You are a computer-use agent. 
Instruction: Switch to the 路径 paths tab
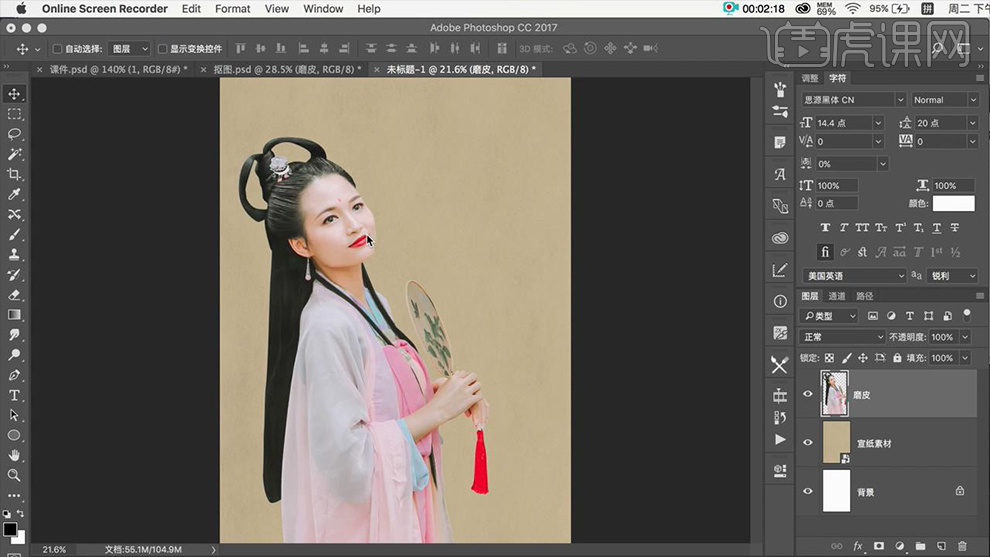864,296
